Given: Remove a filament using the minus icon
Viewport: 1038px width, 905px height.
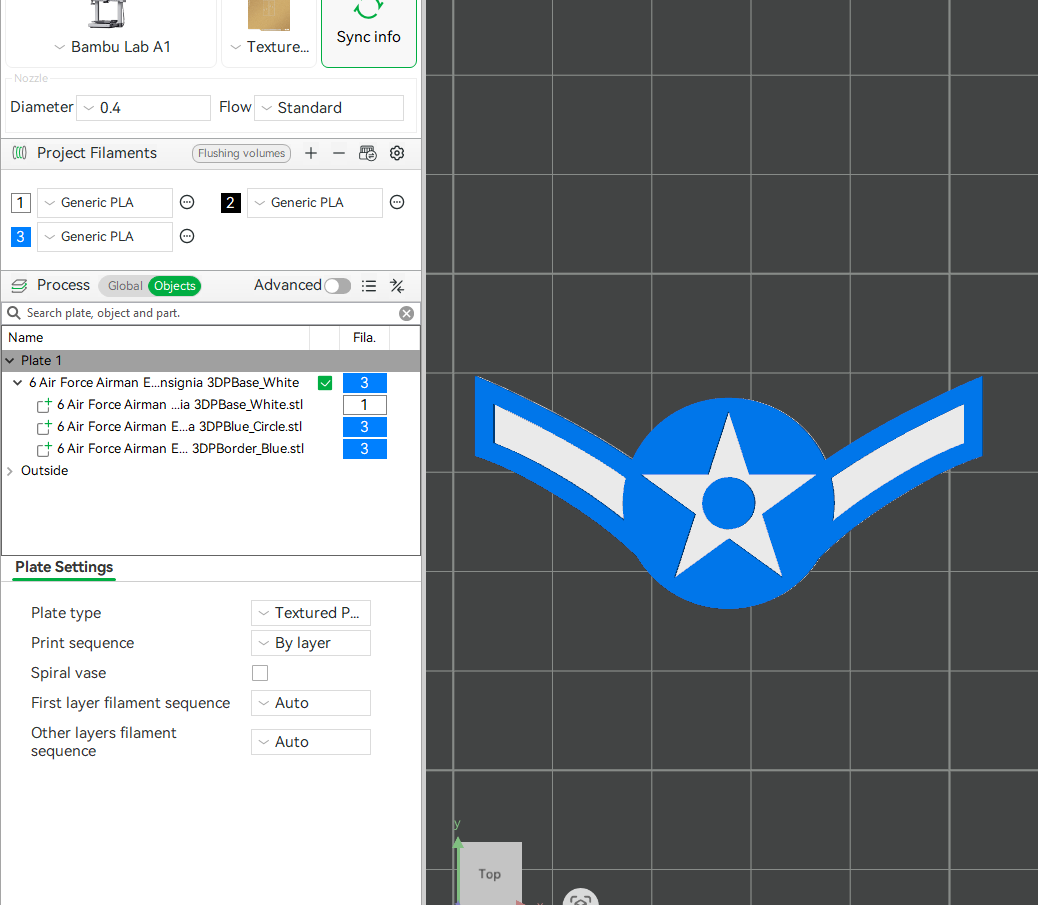Looking at the screenshot, I should pos(339,153).
